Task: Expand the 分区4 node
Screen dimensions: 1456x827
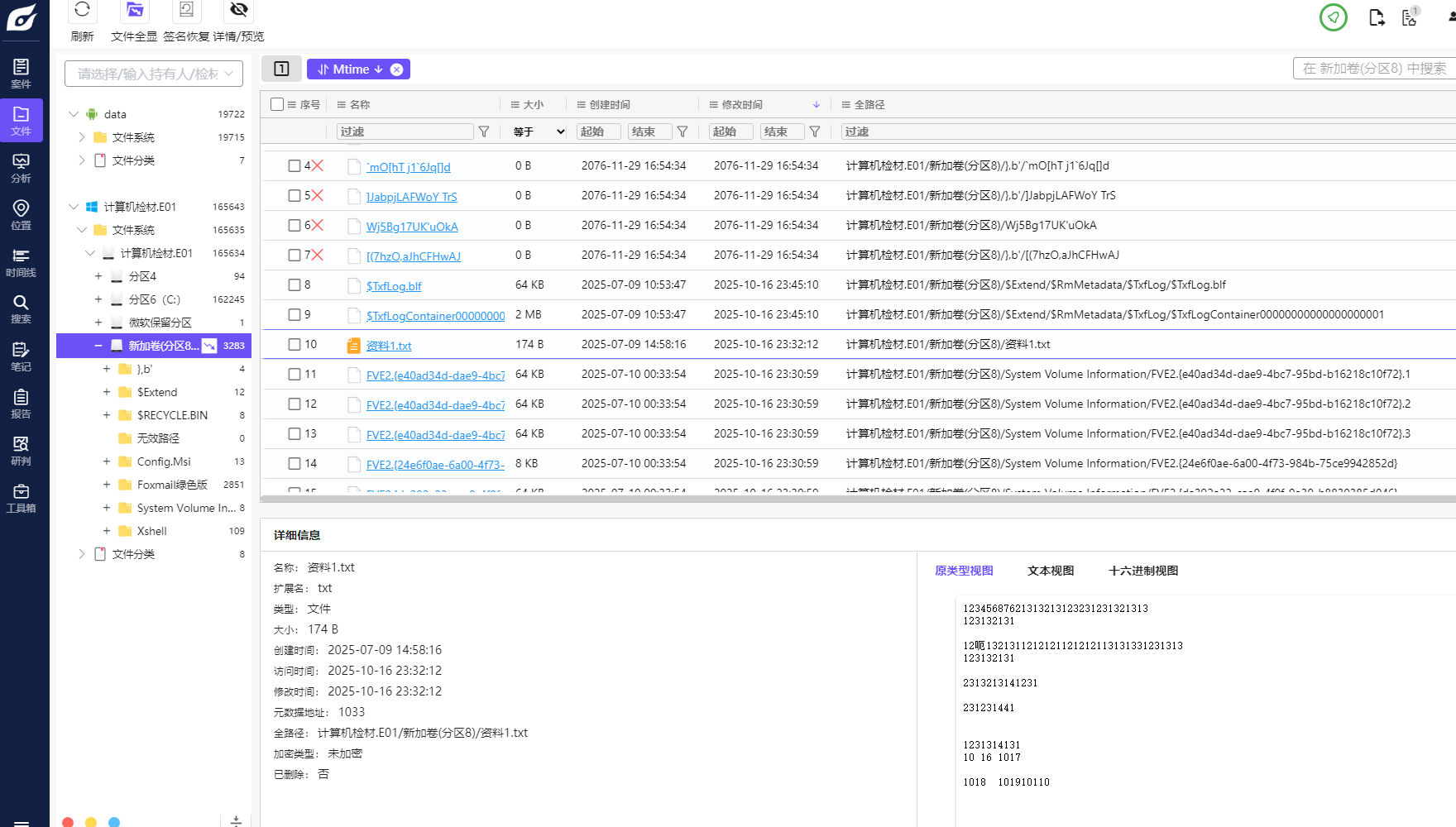Action: tap(98, 276)
